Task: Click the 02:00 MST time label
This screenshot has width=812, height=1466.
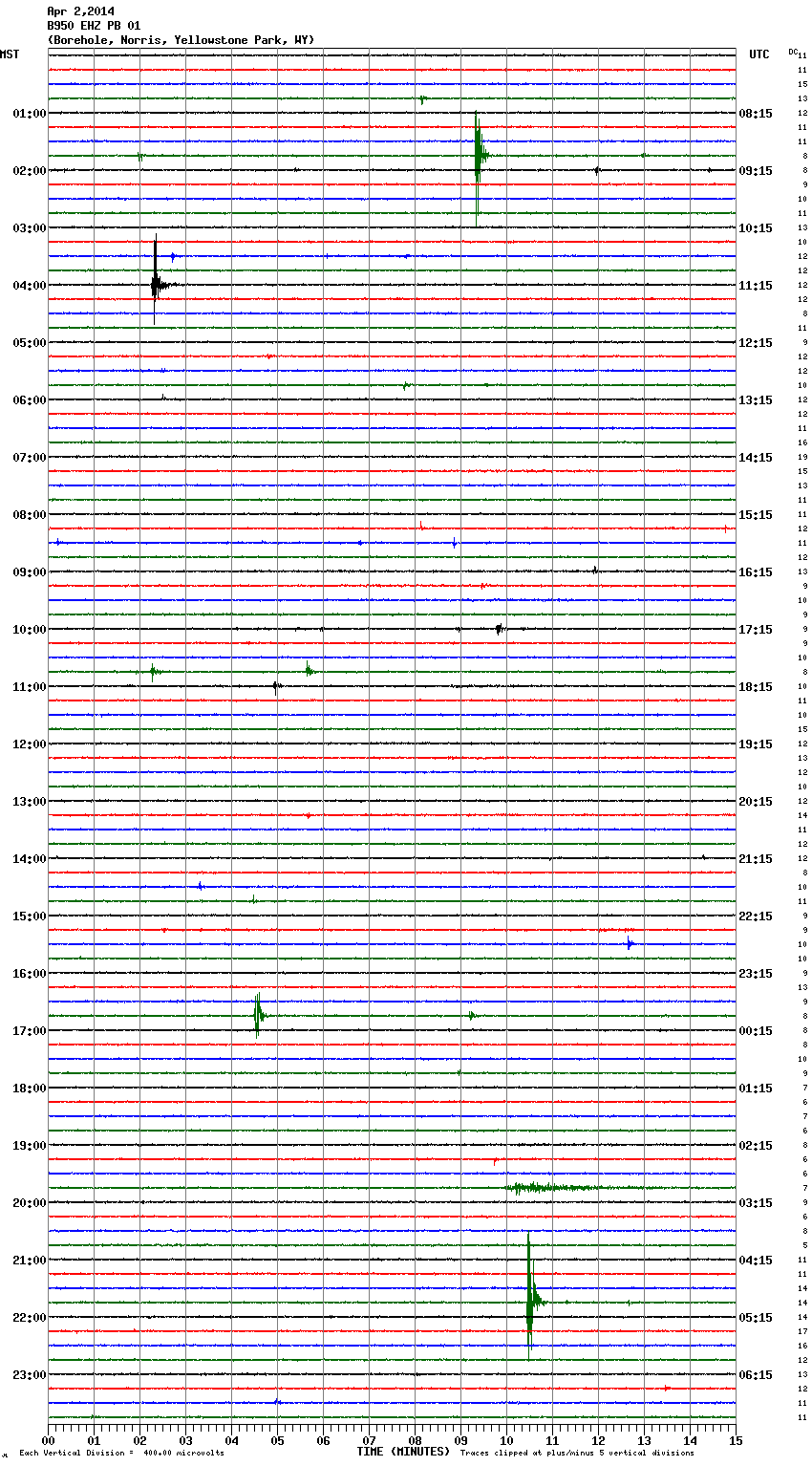Action: (x=30, y=171)
